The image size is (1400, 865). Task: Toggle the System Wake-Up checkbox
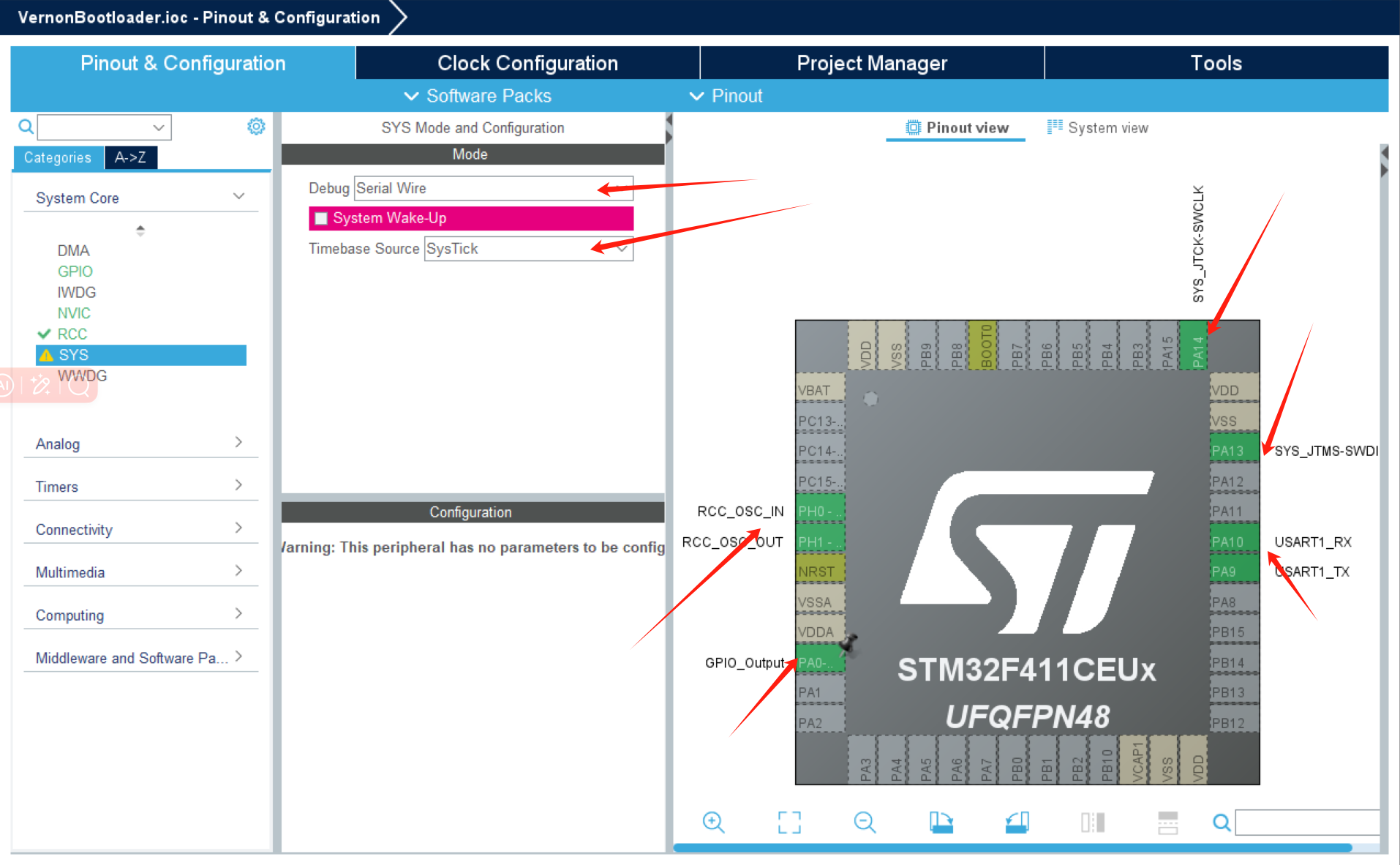321,218
